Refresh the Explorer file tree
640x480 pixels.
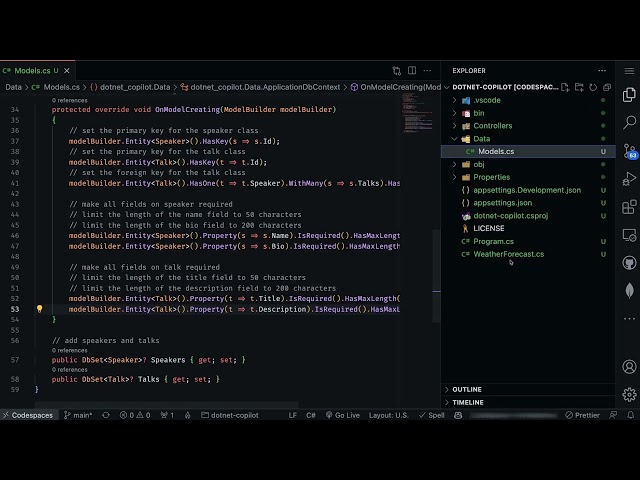[x=593, y=87]
